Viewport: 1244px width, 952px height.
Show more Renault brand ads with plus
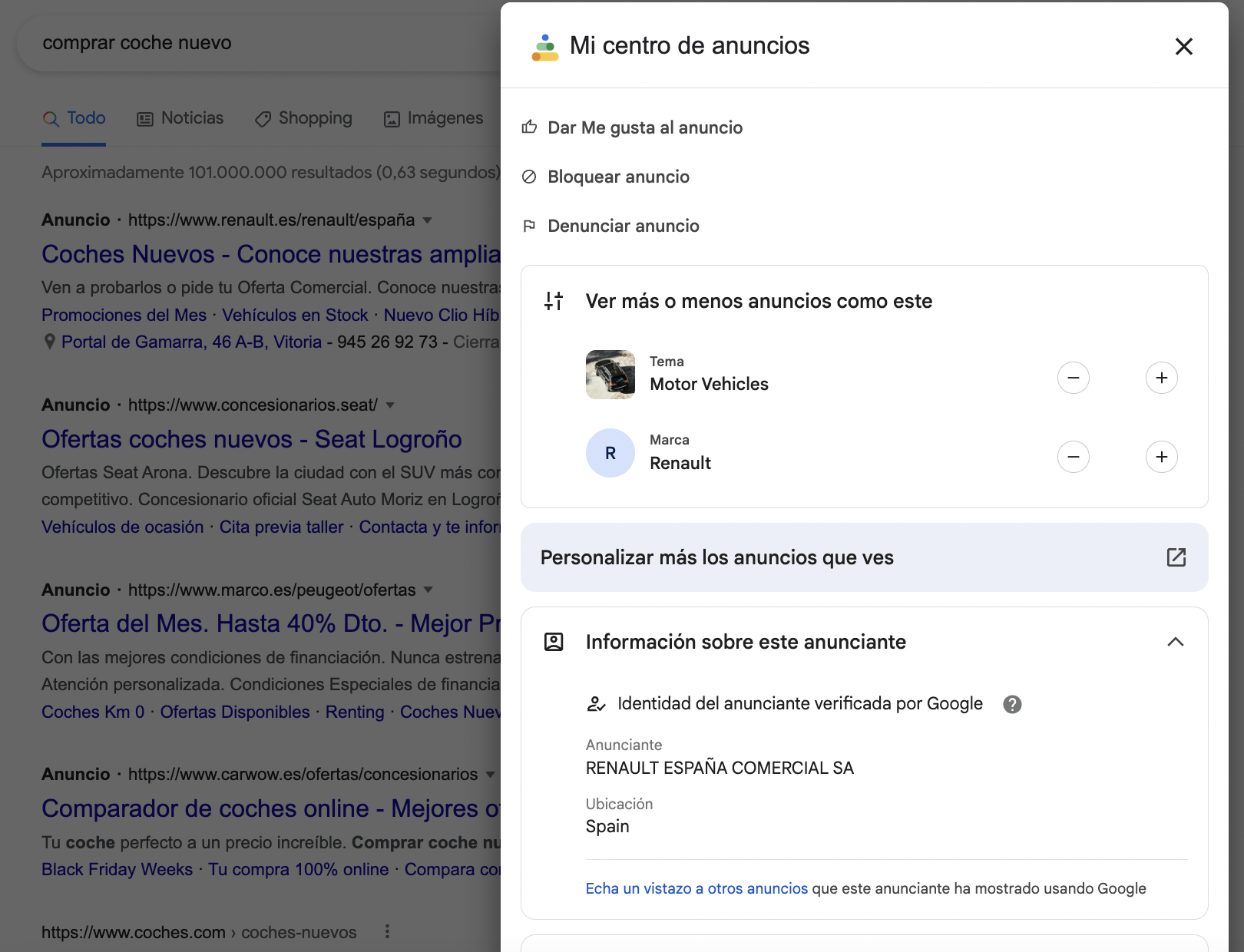tap(1162, 457)
